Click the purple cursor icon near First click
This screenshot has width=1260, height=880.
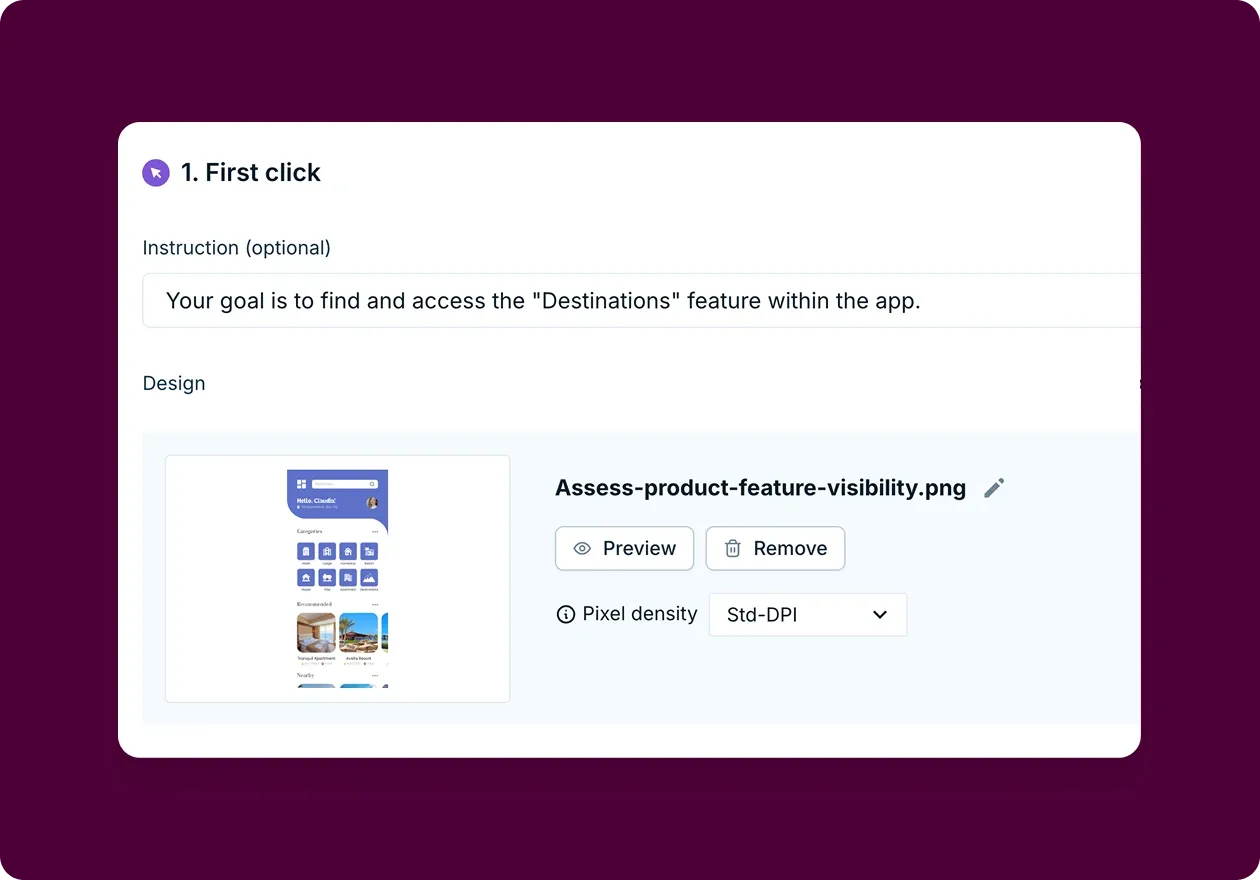[156, 172]
